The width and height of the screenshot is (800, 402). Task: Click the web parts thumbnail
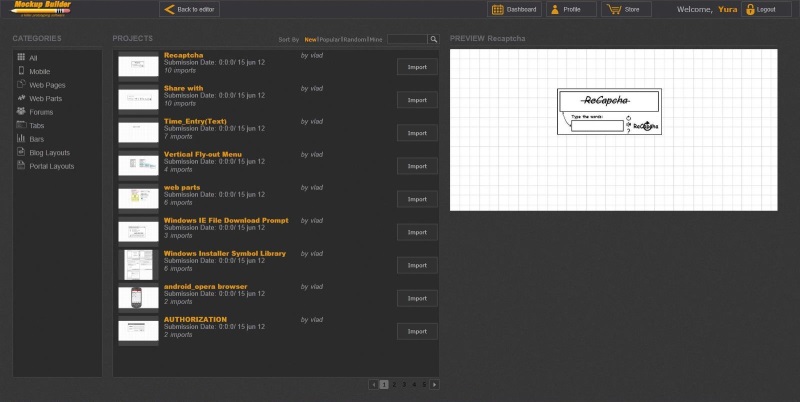click(138, 198)
